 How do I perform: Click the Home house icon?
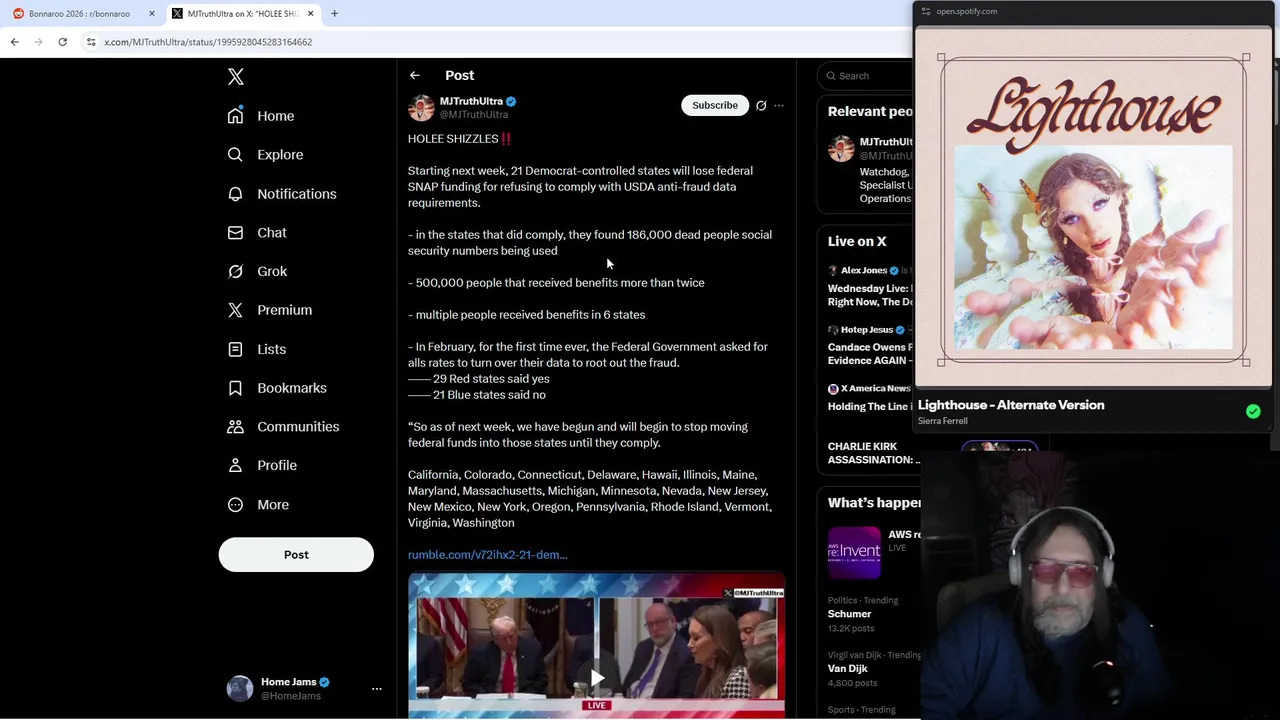click(x=235, y=116)
